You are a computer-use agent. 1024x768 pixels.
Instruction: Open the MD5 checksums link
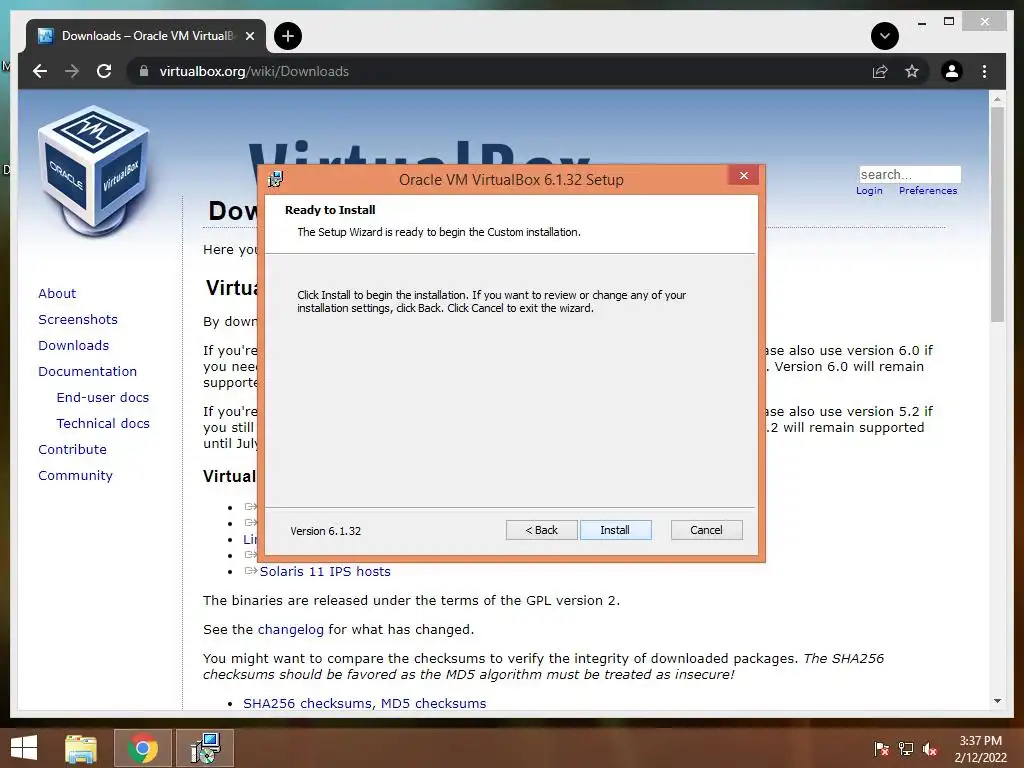click(434, 703)
